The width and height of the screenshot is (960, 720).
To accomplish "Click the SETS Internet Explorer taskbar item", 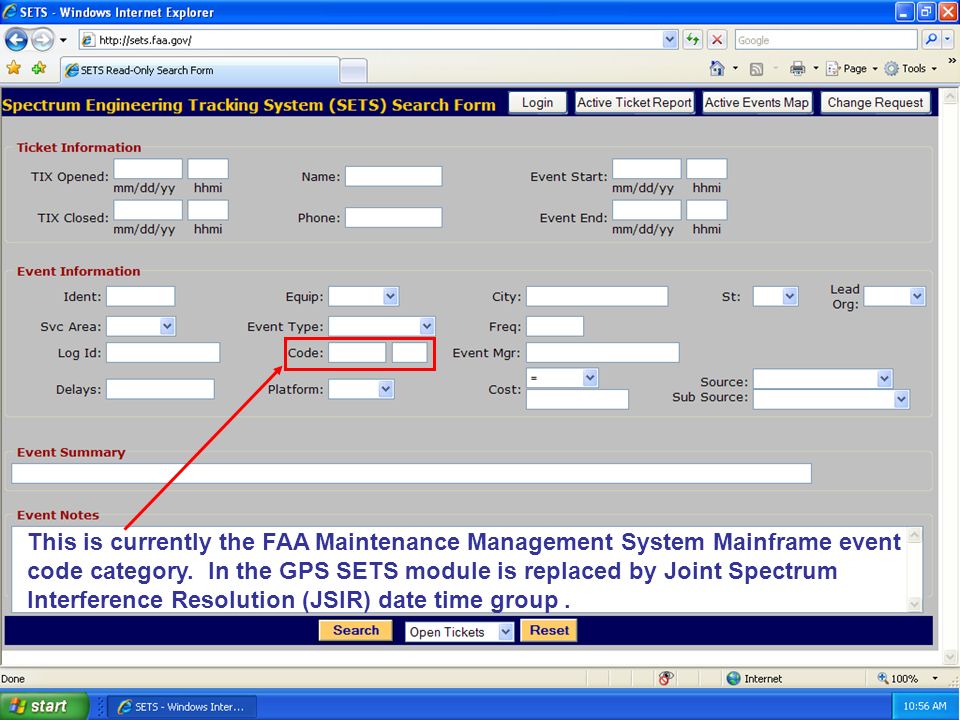I will (x=182, y=707).
